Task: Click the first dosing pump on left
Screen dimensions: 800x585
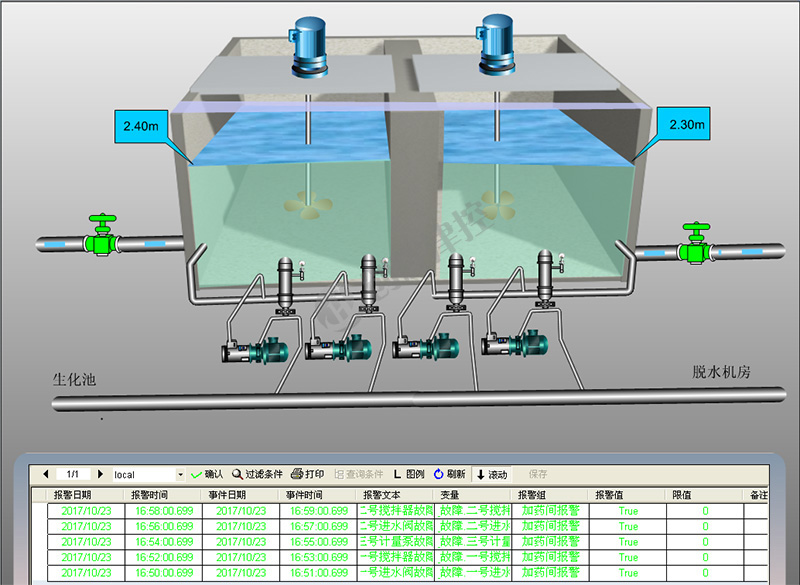Action: click(255, 350)
